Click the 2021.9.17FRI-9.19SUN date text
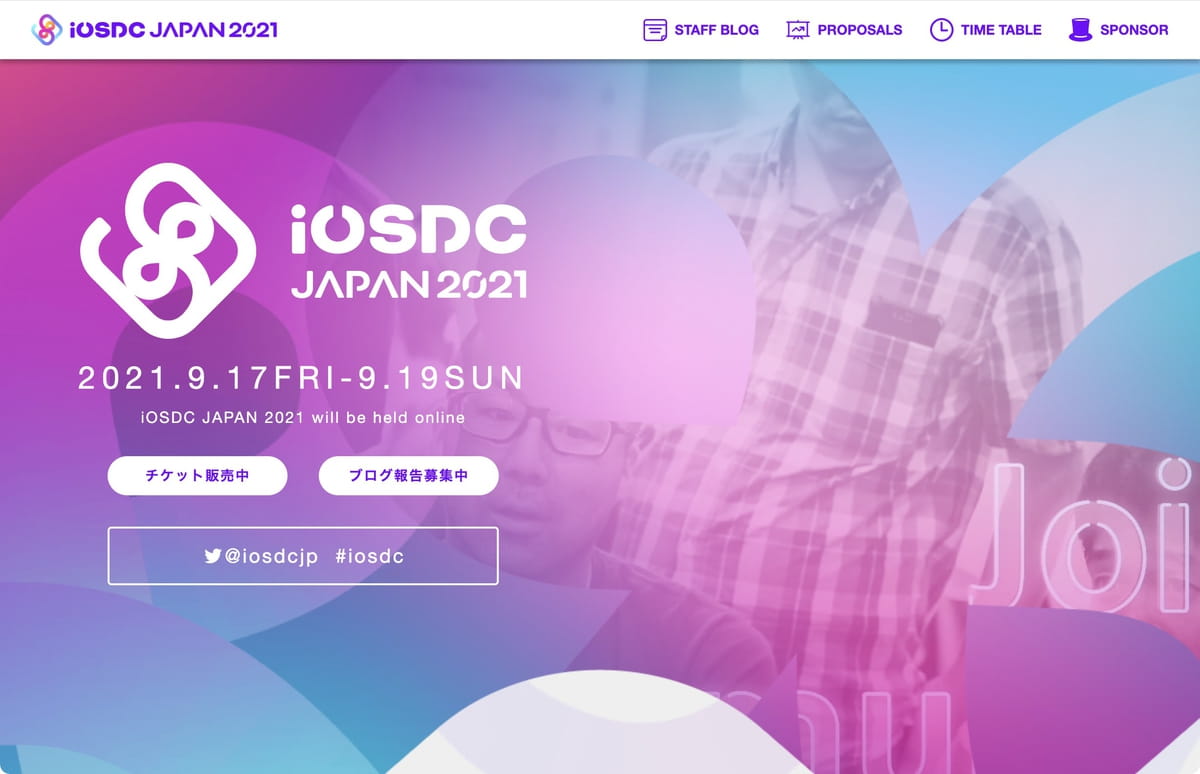This screenshot has height=774, width=1200. point(301,378)
